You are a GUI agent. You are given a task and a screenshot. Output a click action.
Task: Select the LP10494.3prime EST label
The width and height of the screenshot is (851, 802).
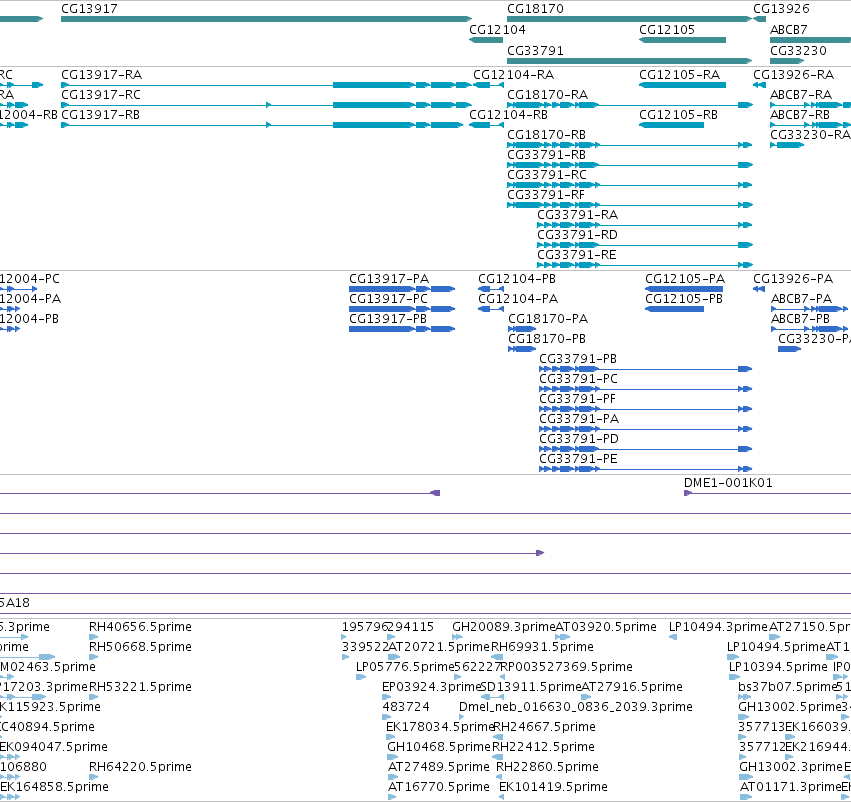click(719, 627)
